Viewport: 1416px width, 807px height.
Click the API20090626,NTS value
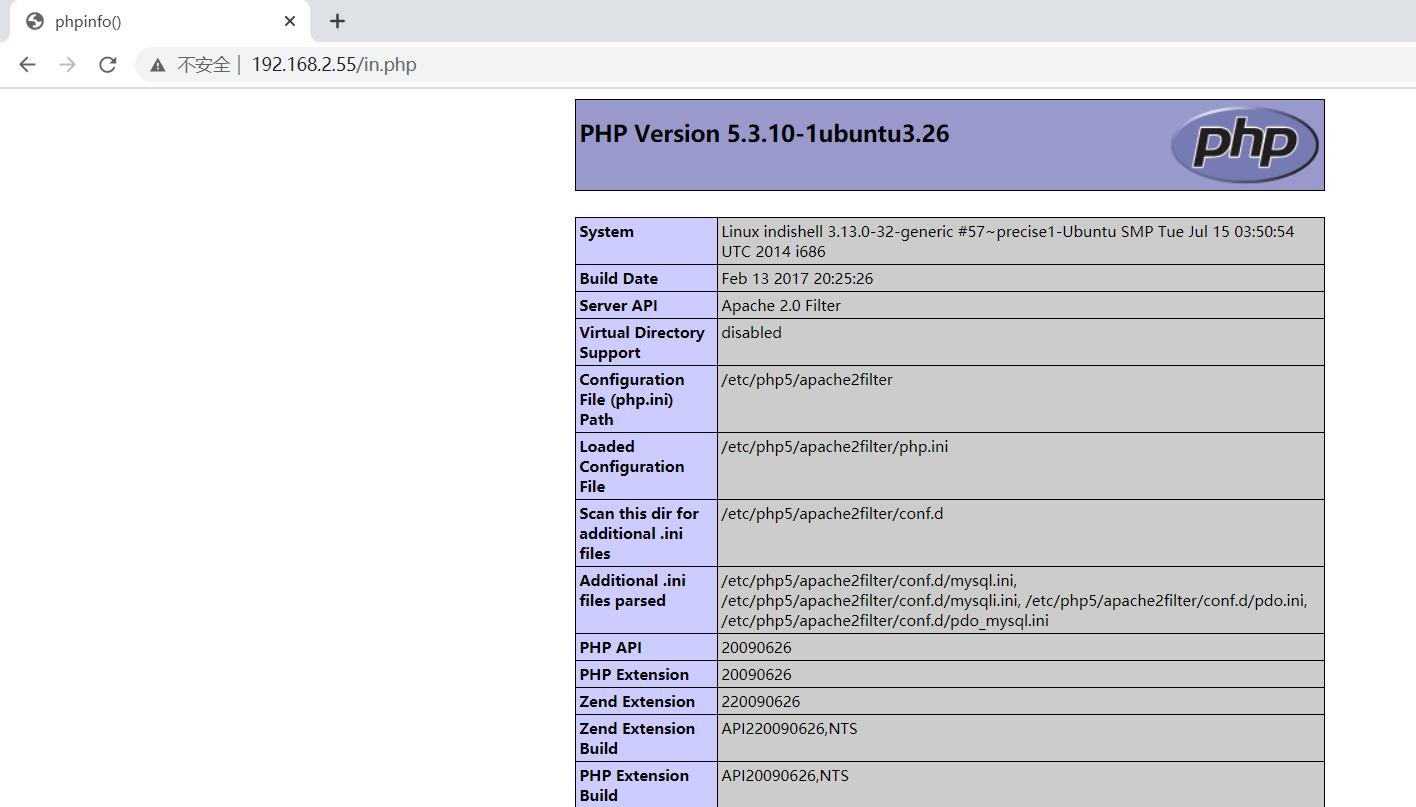[x=785, y=776]
